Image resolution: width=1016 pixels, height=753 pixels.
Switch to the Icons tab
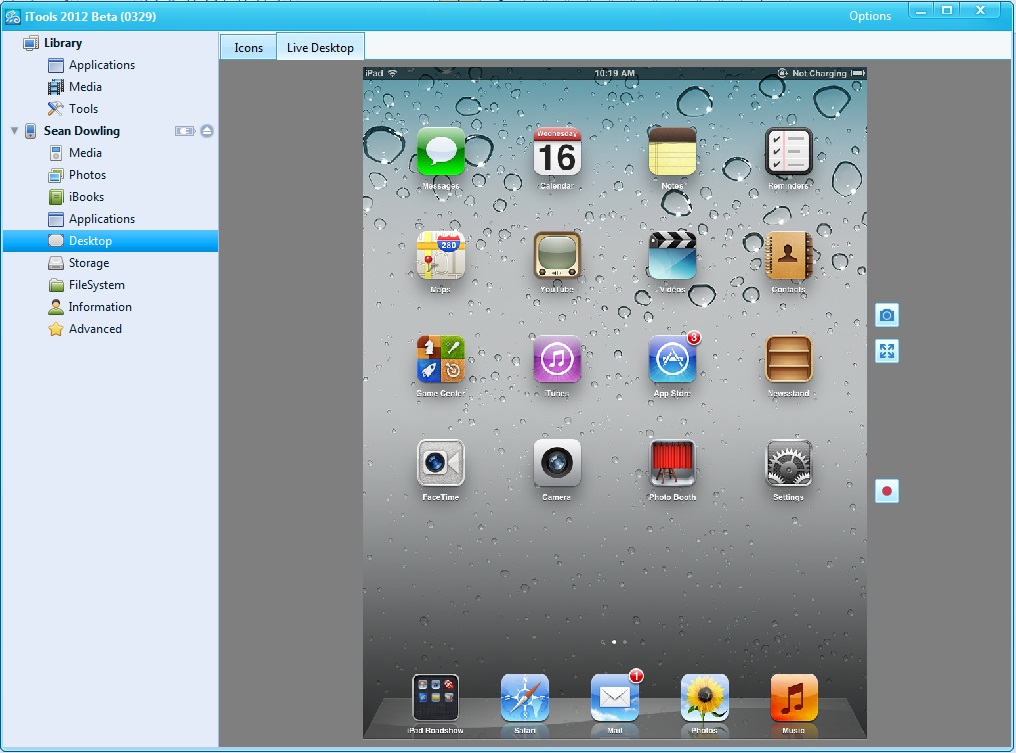(x=248, y=47)
